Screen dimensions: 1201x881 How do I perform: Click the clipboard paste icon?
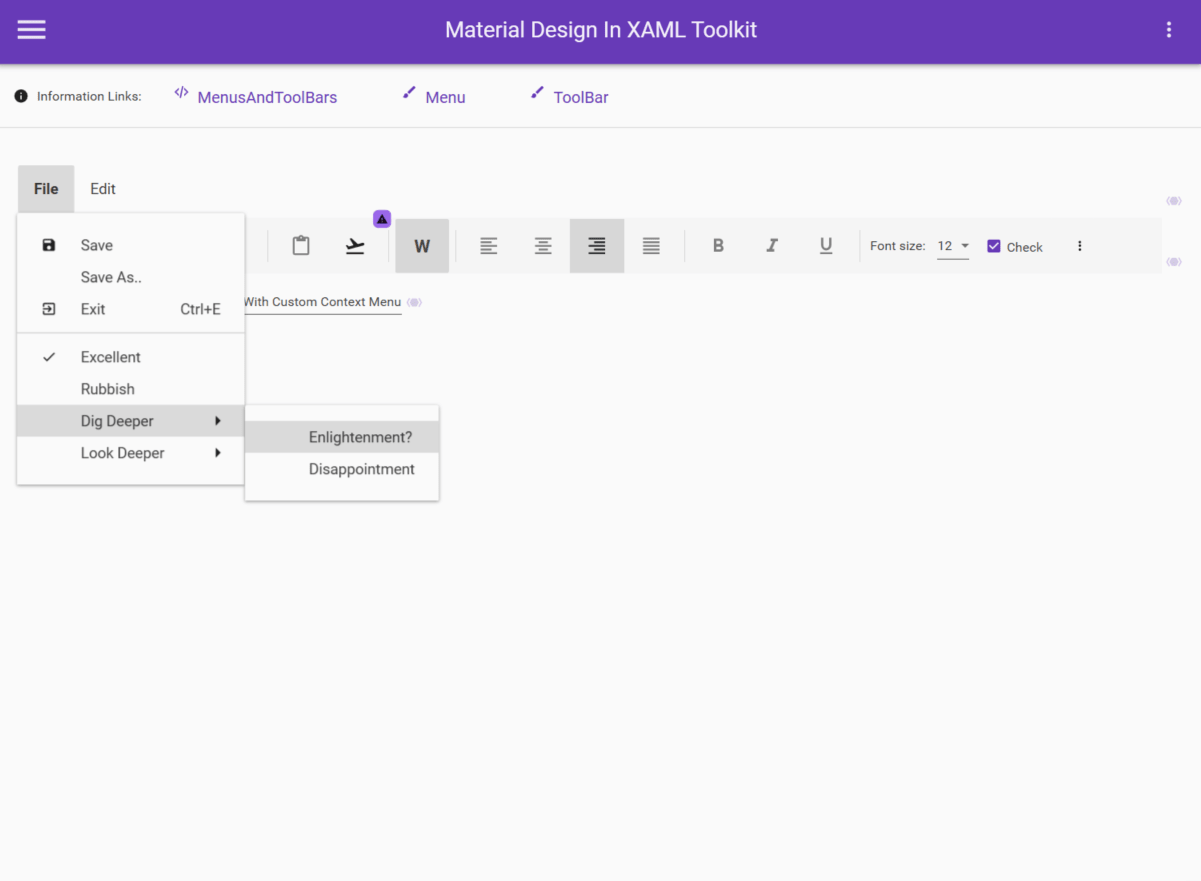(x=301, y=245)
